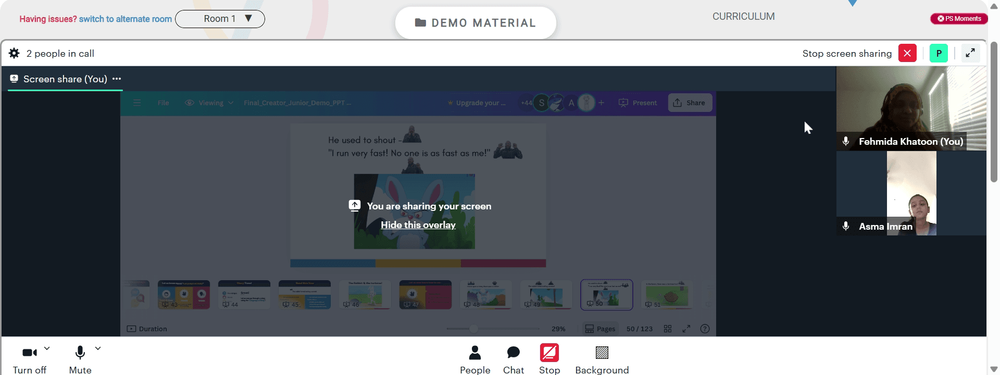The height and width of the screenshot is (375, 1000).
Task: Click the Duration button
Action: point(147,329)
